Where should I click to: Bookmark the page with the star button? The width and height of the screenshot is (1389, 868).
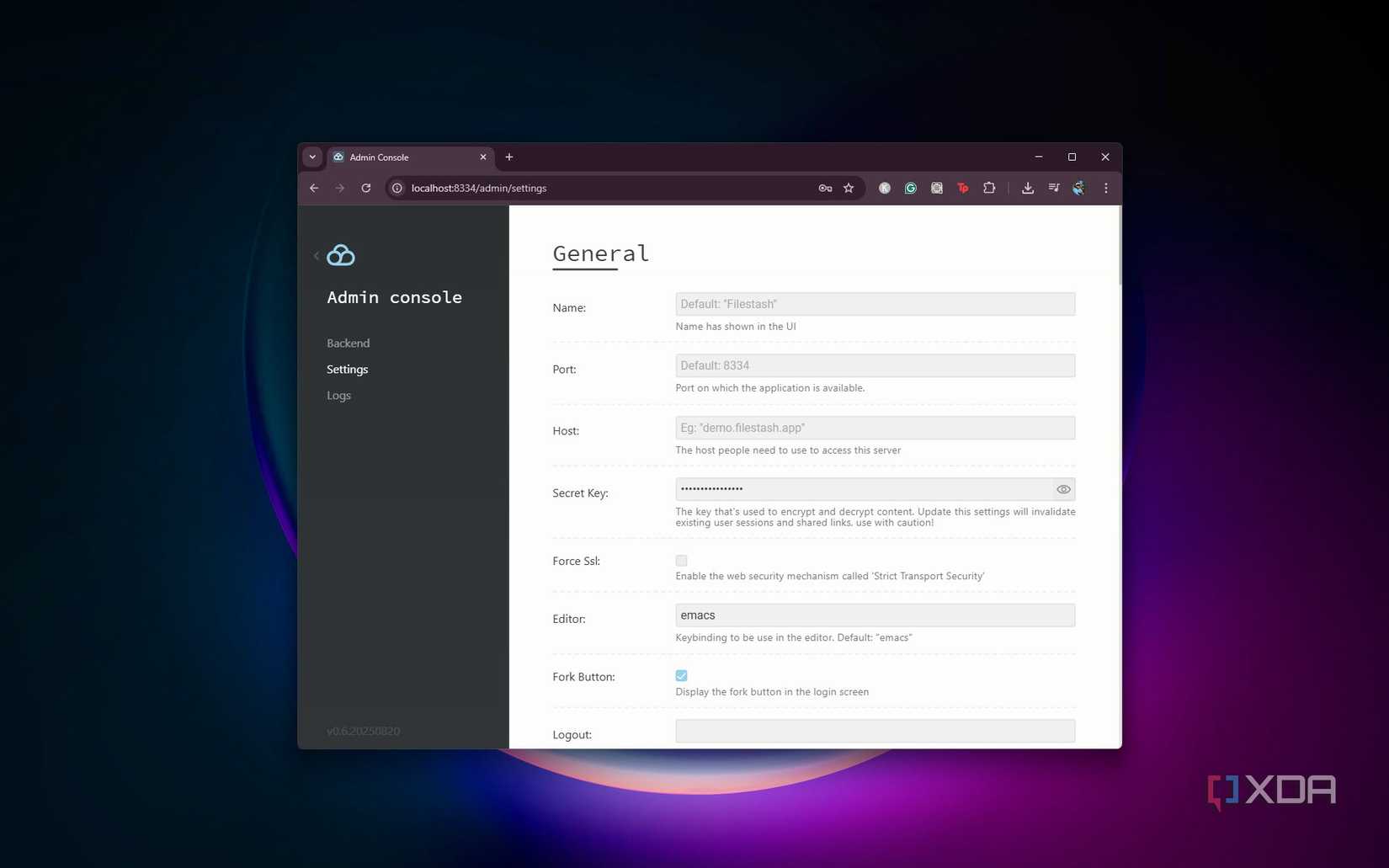coord(849,188)
